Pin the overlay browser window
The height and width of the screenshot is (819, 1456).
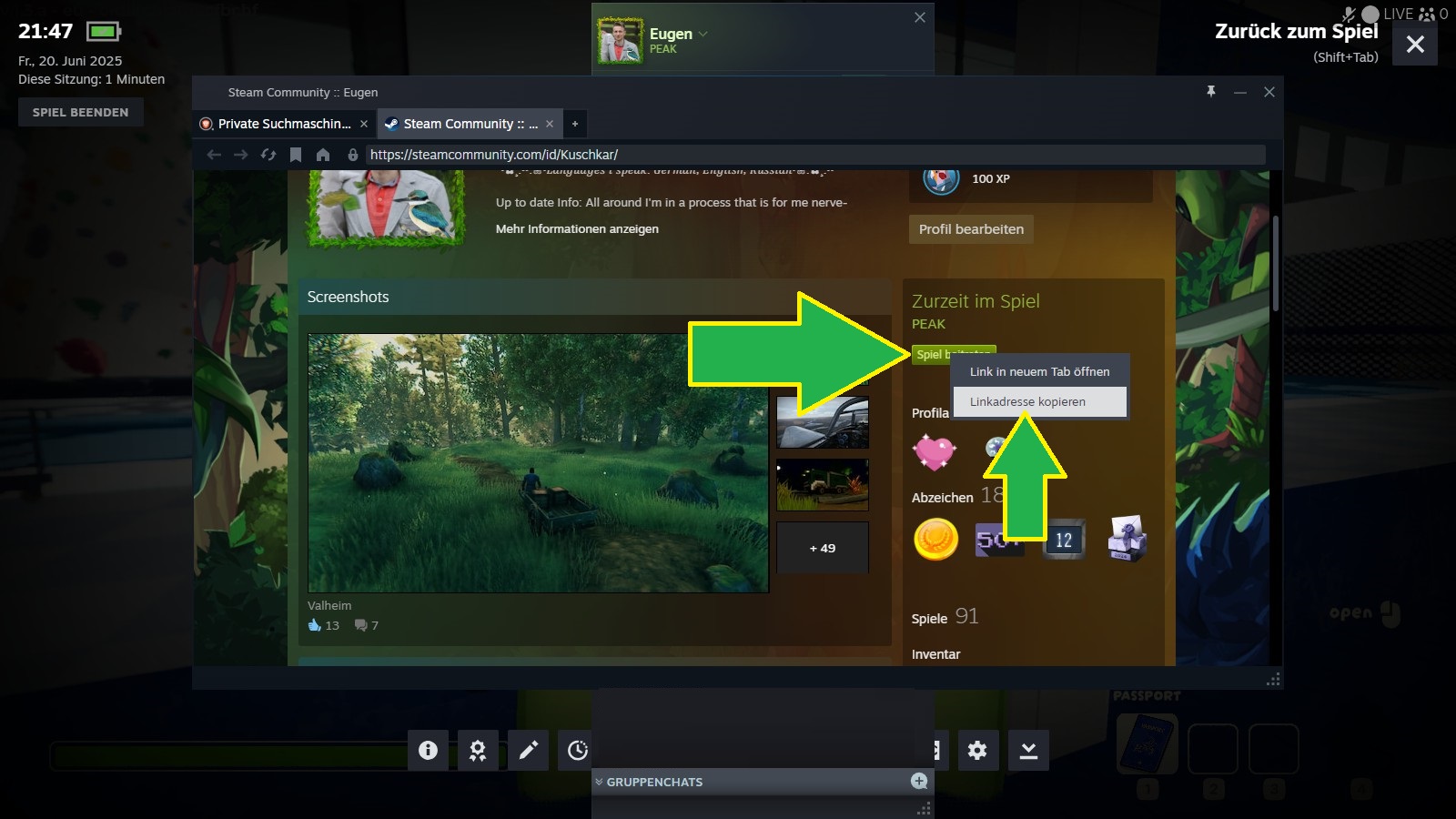1211,92
